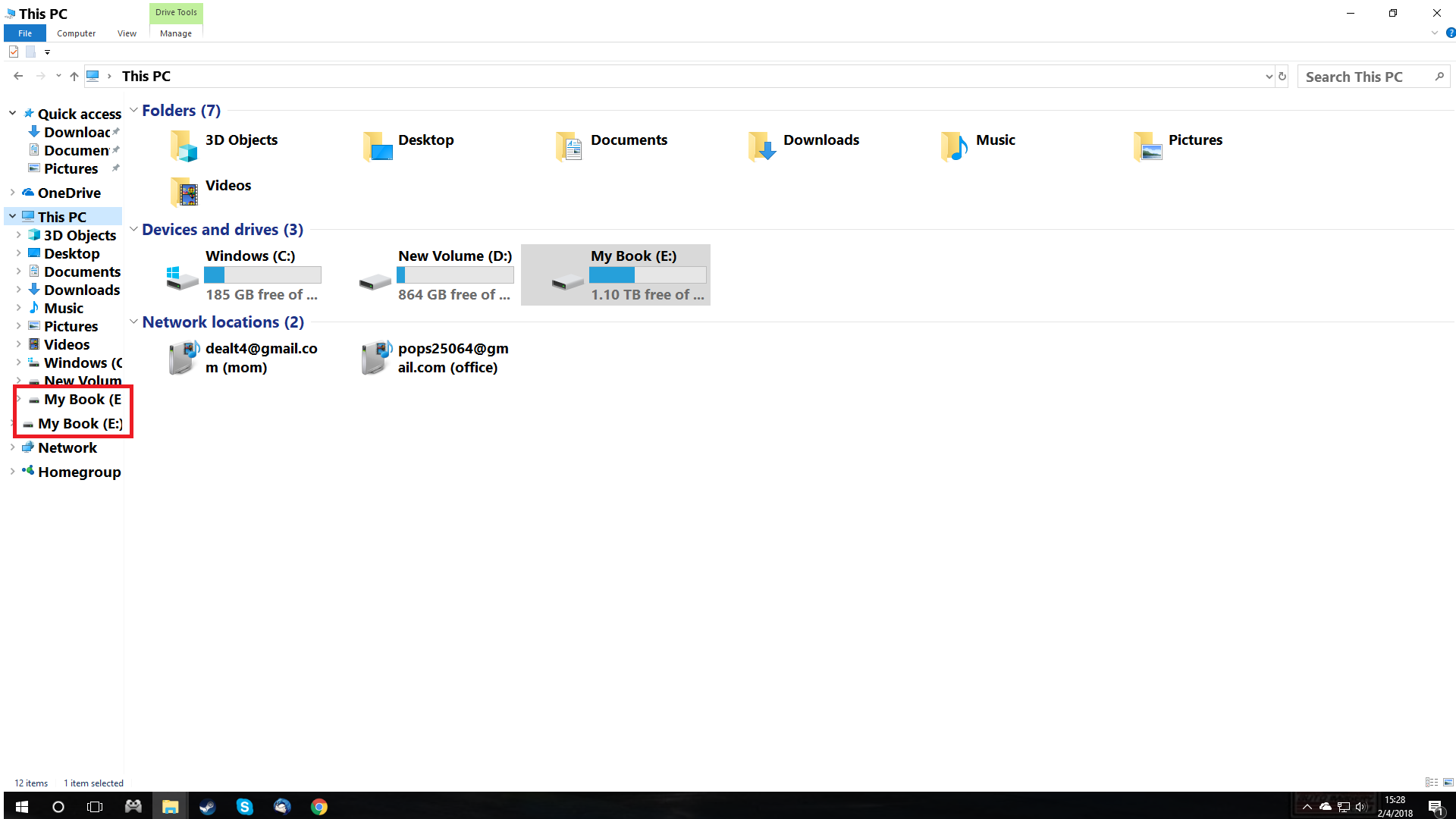The width and height of the screenshot is (1456, 819).
Task: Collapse the Devices and drives group
Action: [x=133, y=230]
